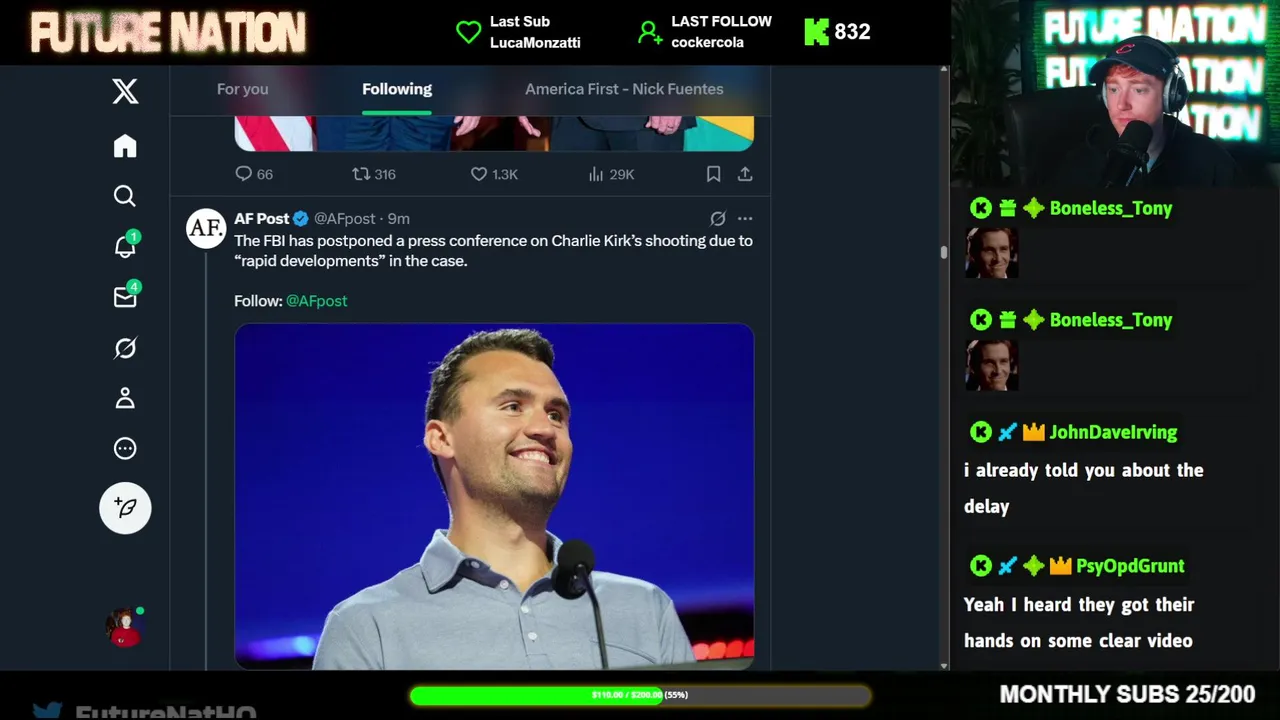Click the timeline vertical scrollbar thumb
Image resolution: width=1280 pixels, height=720 pixels.
(x=943, y=253)
